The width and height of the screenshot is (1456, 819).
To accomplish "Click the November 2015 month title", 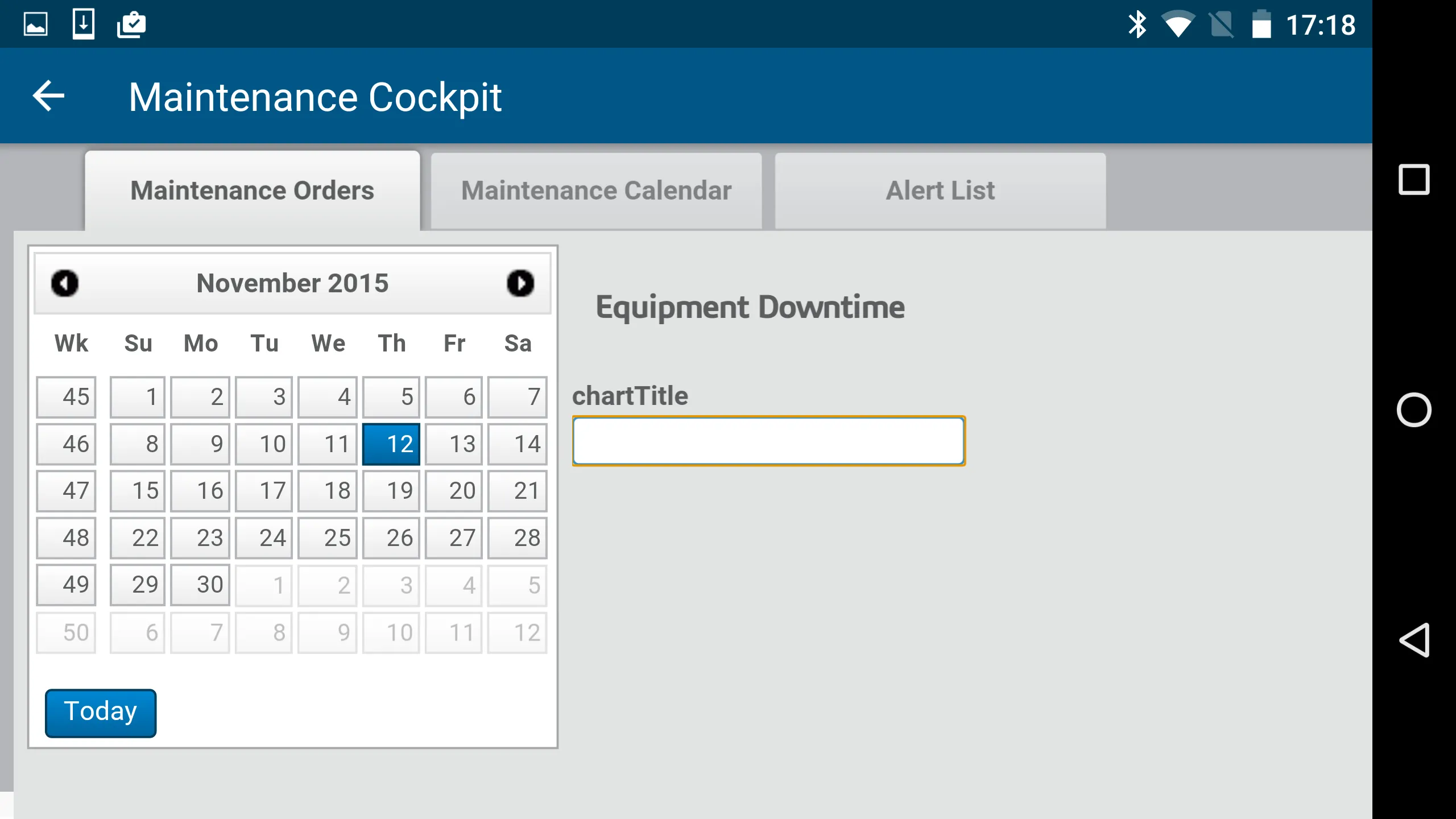I will point(292,283).
